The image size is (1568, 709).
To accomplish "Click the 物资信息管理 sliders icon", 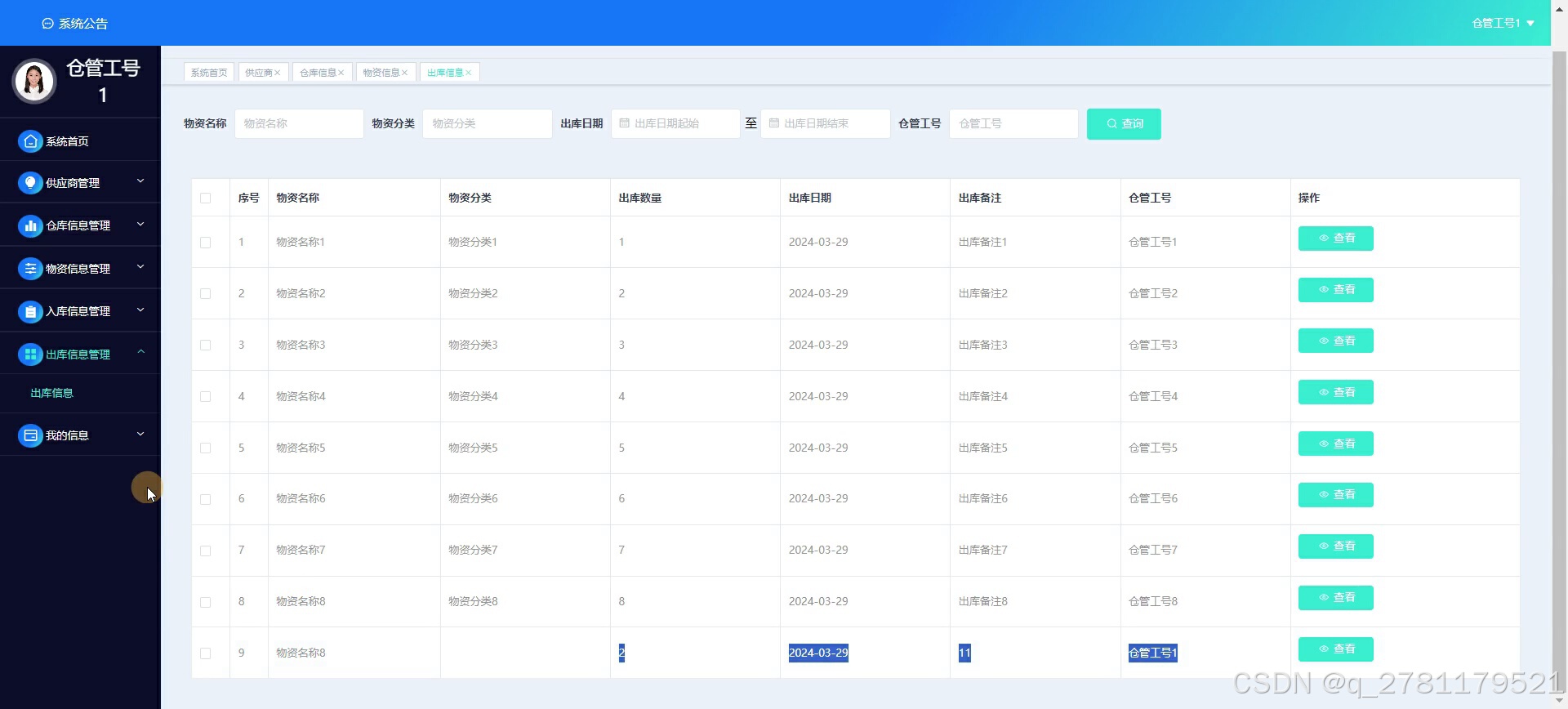I will 30,268.
